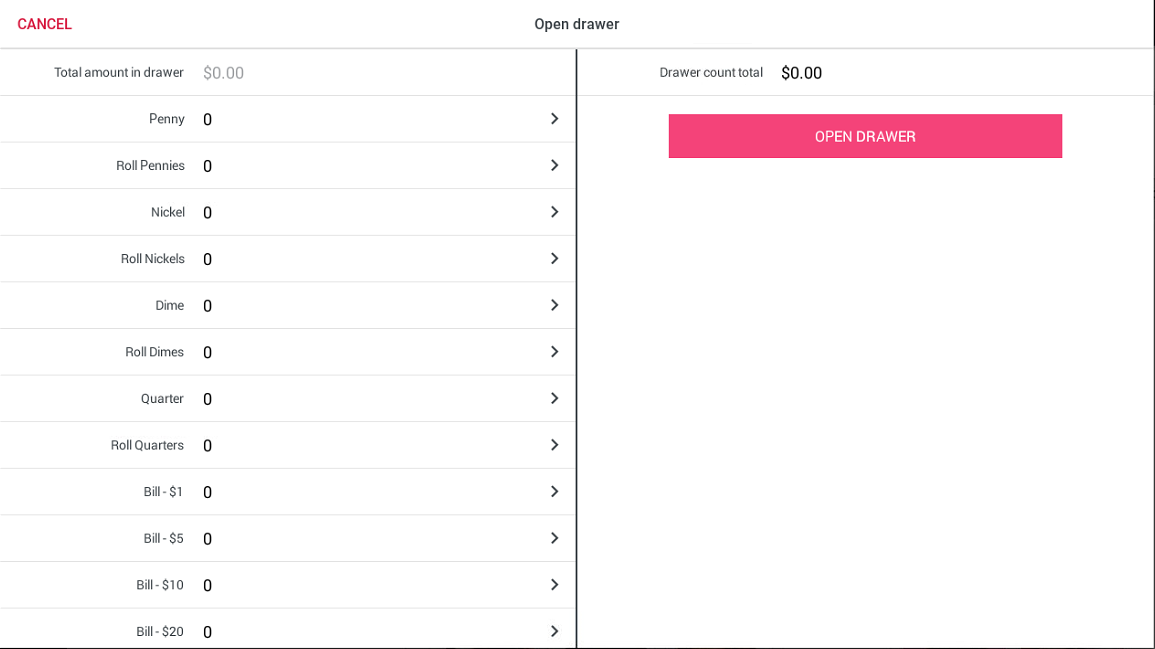This screenshot has width=1155, height=649.
Task: Expand the Bill - $10 chevron
Action: click(554, 585)
